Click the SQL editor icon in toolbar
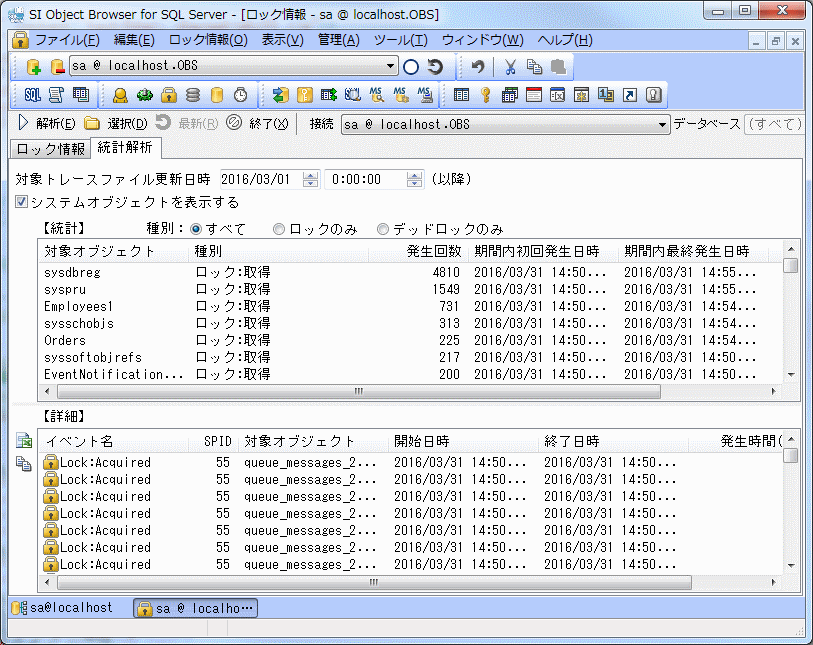 pyautogui.click(x=32, y=95)
